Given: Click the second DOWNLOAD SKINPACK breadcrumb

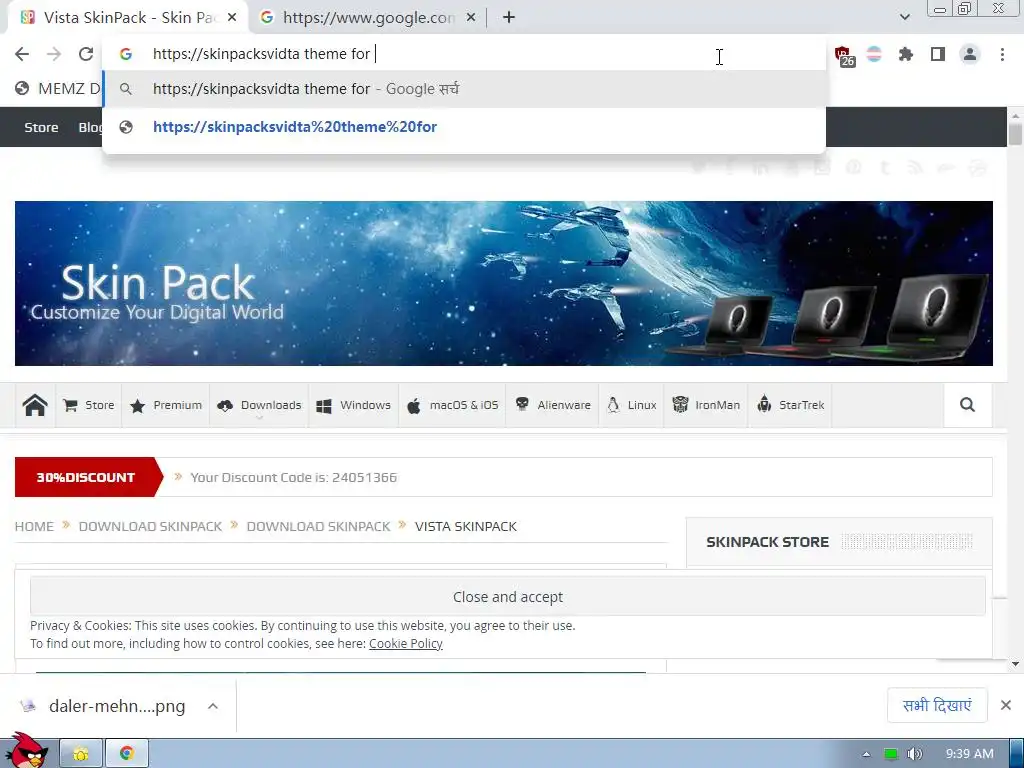Looking at the screenshot, I should [x=318, y=526].
